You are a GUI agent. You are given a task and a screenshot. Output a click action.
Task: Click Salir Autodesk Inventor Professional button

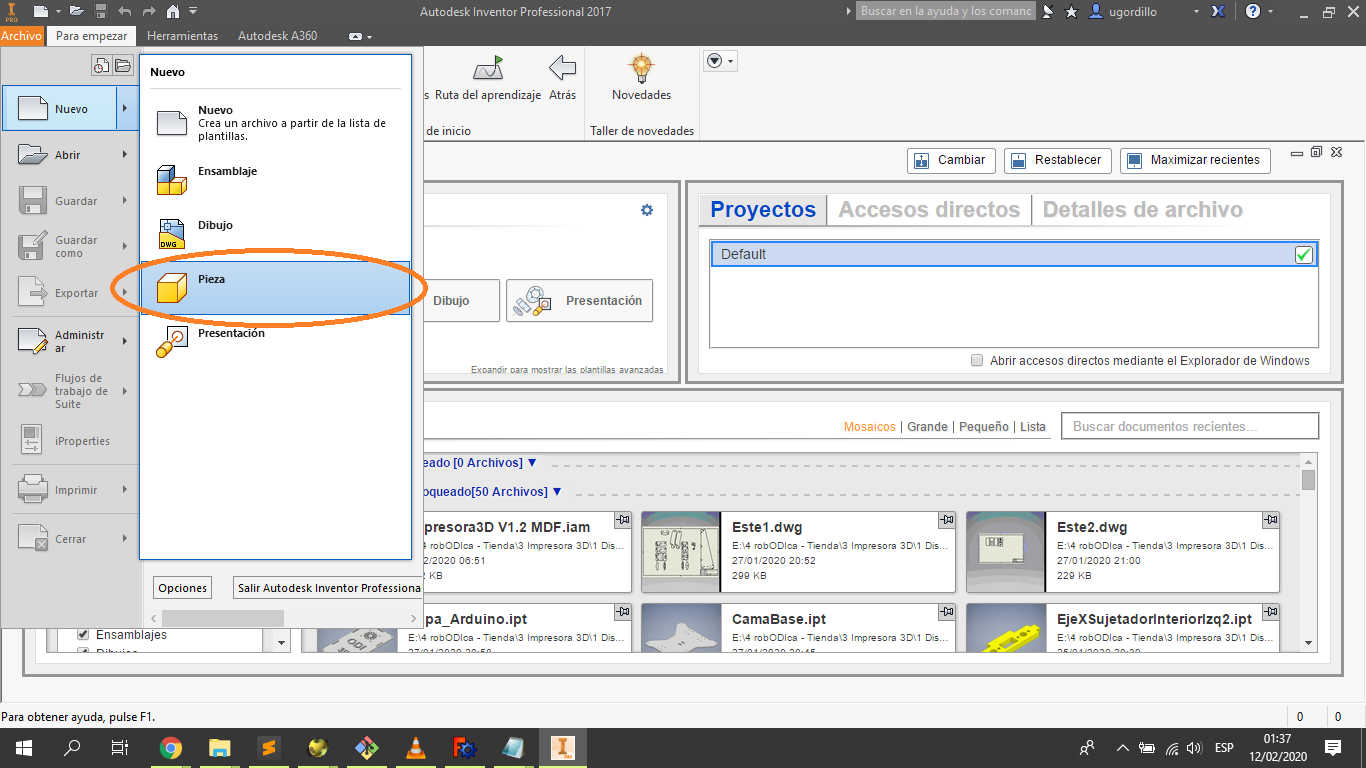(327, 588)
